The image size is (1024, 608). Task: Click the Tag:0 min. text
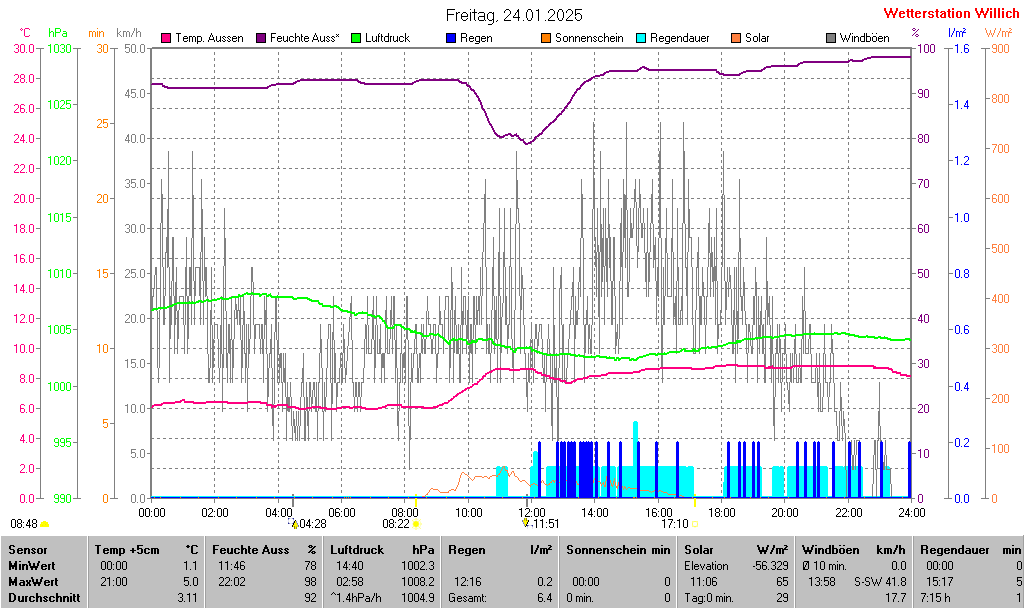(709, 598)
